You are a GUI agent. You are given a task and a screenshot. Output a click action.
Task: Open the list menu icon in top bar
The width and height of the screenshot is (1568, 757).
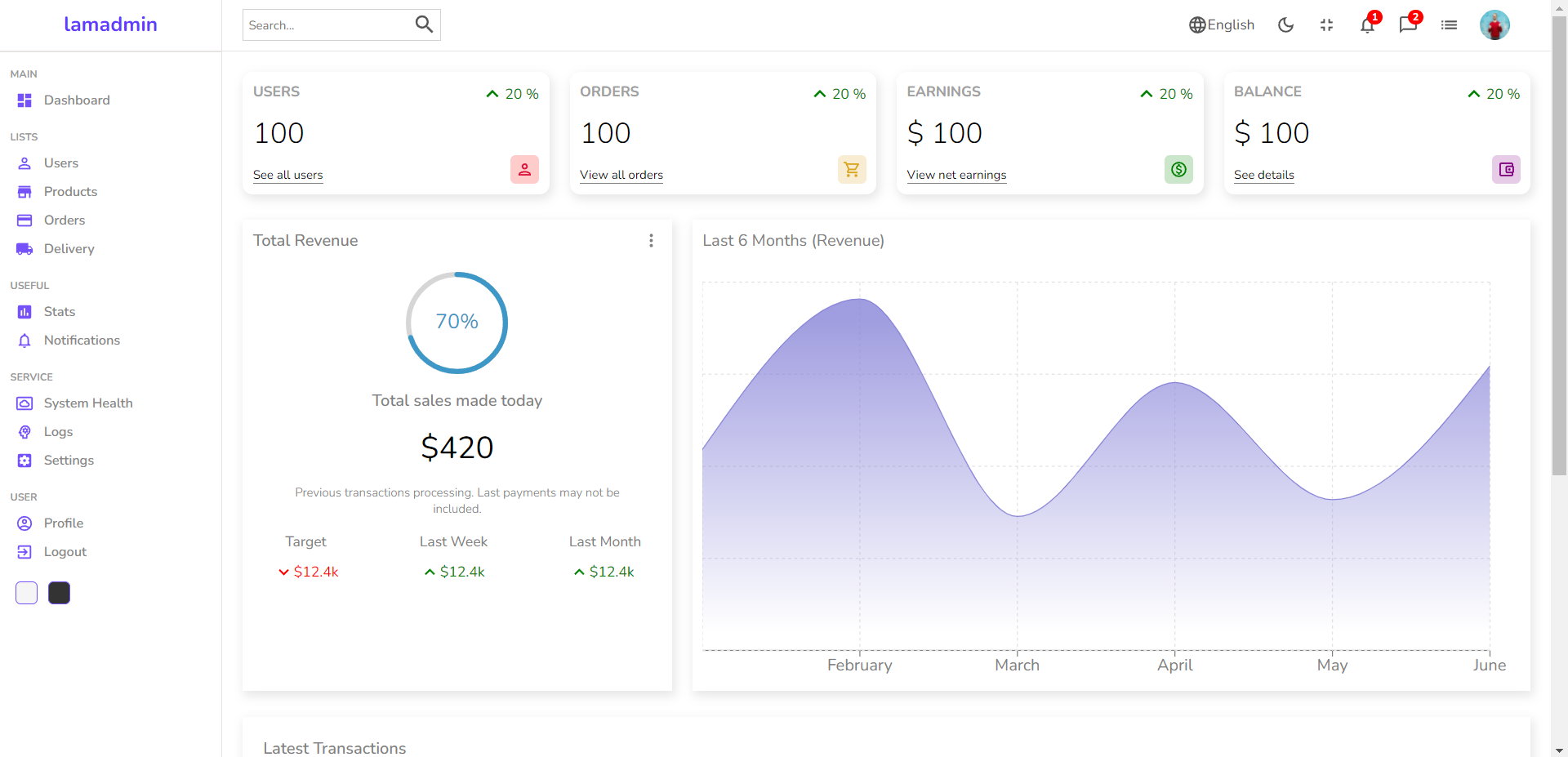coord(1449,25)
